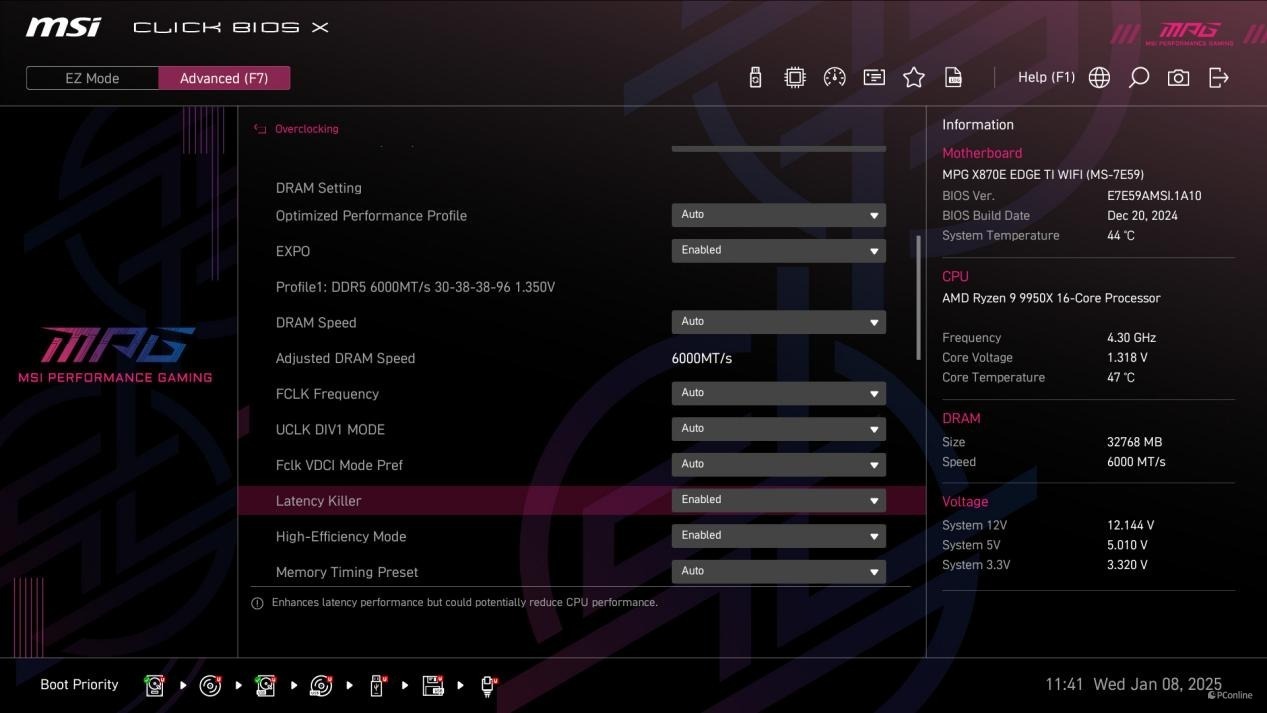This screenshot has width=1267, height=713.
Task: Open the hardware monitor card icon
Action: coord(874,77)
